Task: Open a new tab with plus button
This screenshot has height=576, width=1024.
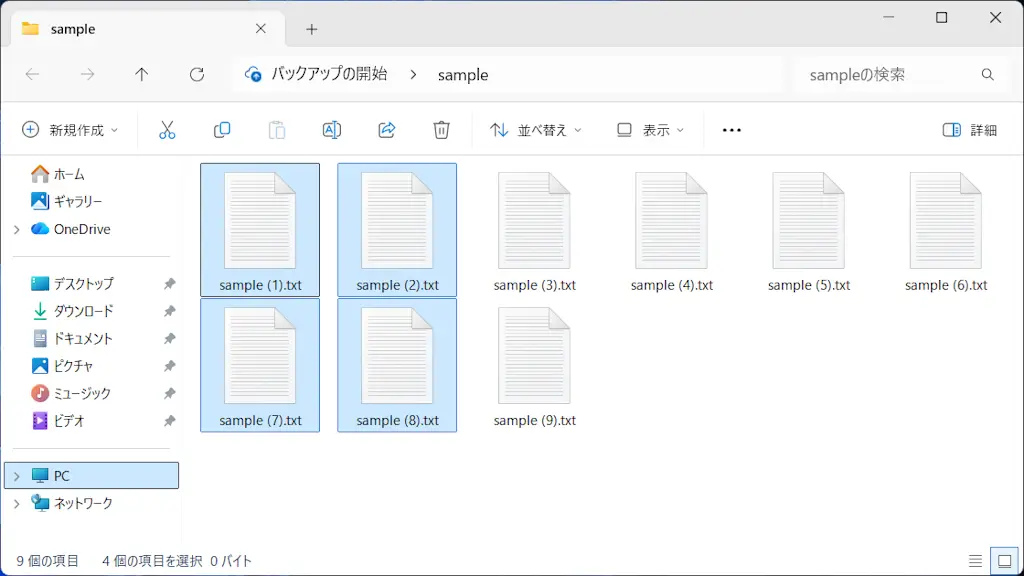Action: pyautogui.click(x=311, y=29)
